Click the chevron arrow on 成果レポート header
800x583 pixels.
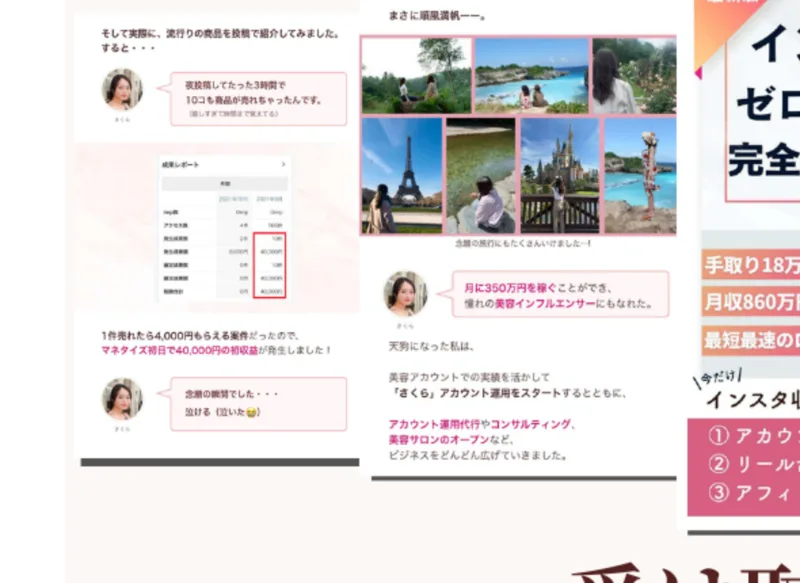click(x=283, y=164)
